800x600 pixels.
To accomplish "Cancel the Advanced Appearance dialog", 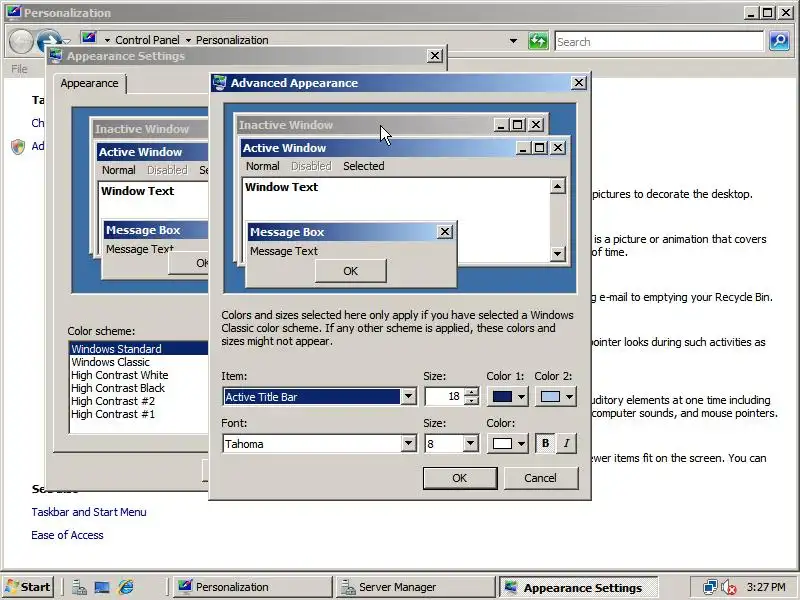I will pyautogui.click(x=541, y=478).
